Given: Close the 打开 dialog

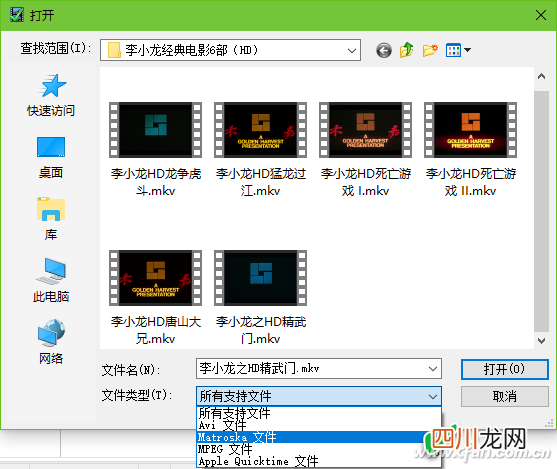Looking at the screenshot, I should coord(541,15).
